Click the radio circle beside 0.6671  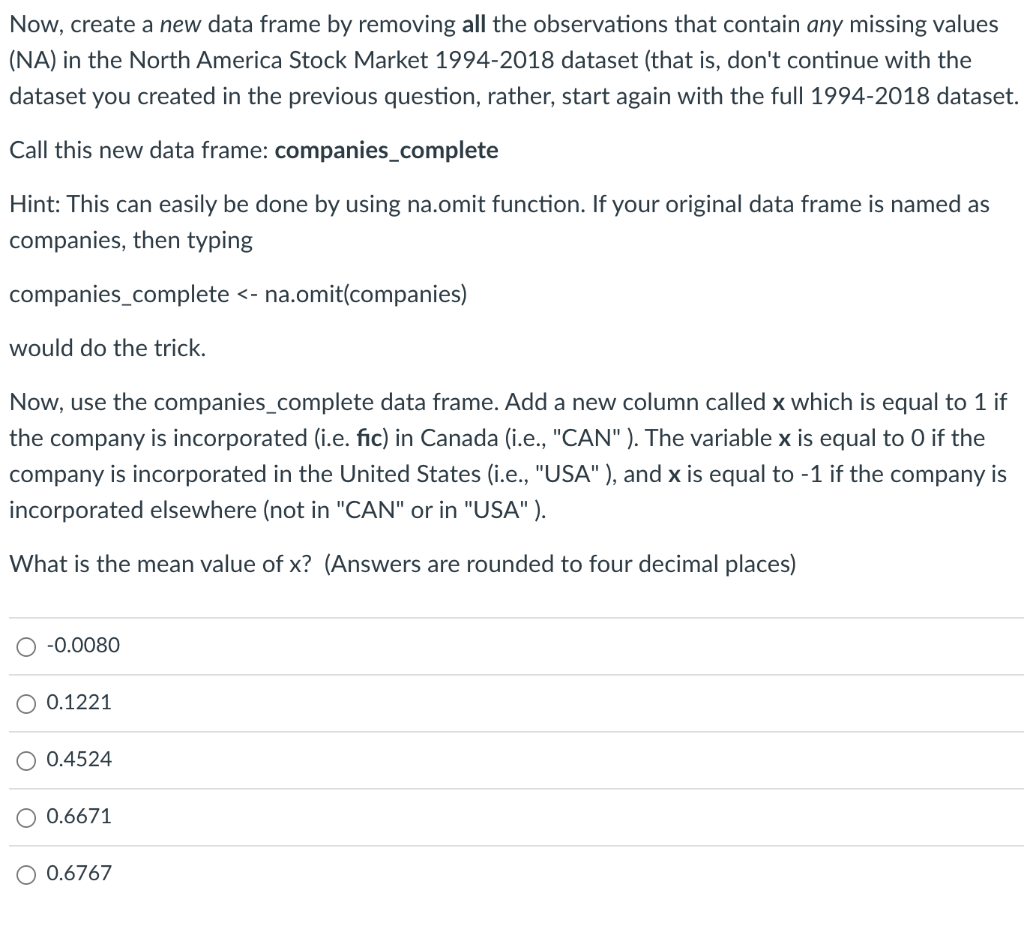pyautogui.click(x=25, y=817)
